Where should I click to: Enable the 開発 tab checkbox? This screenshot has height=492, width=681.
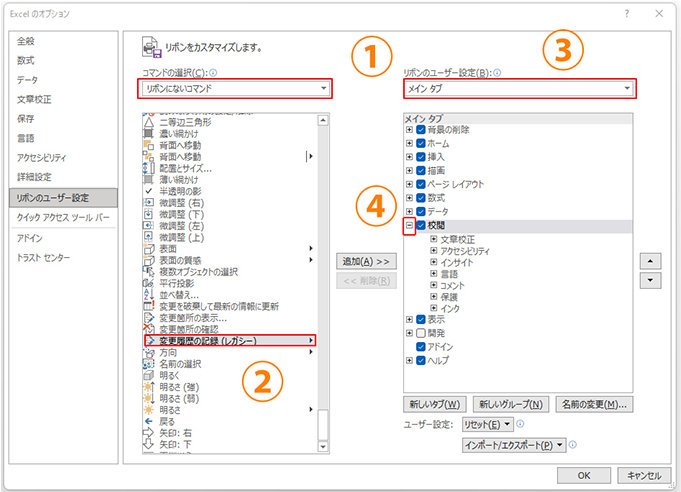[x=420, y=333]
